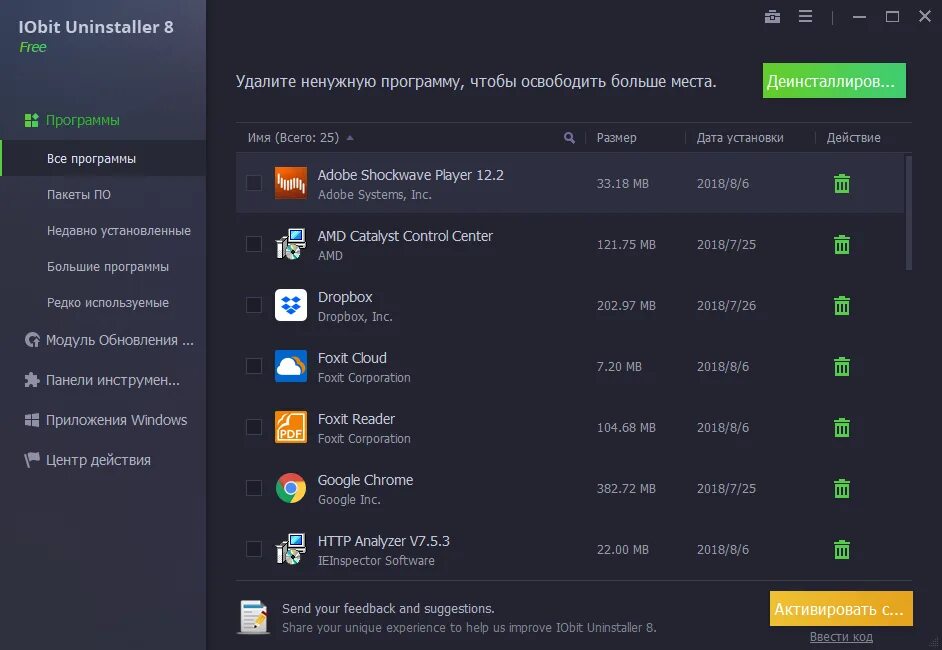Open Центр действия section
The image size is (942, 650).
(87, 460)
